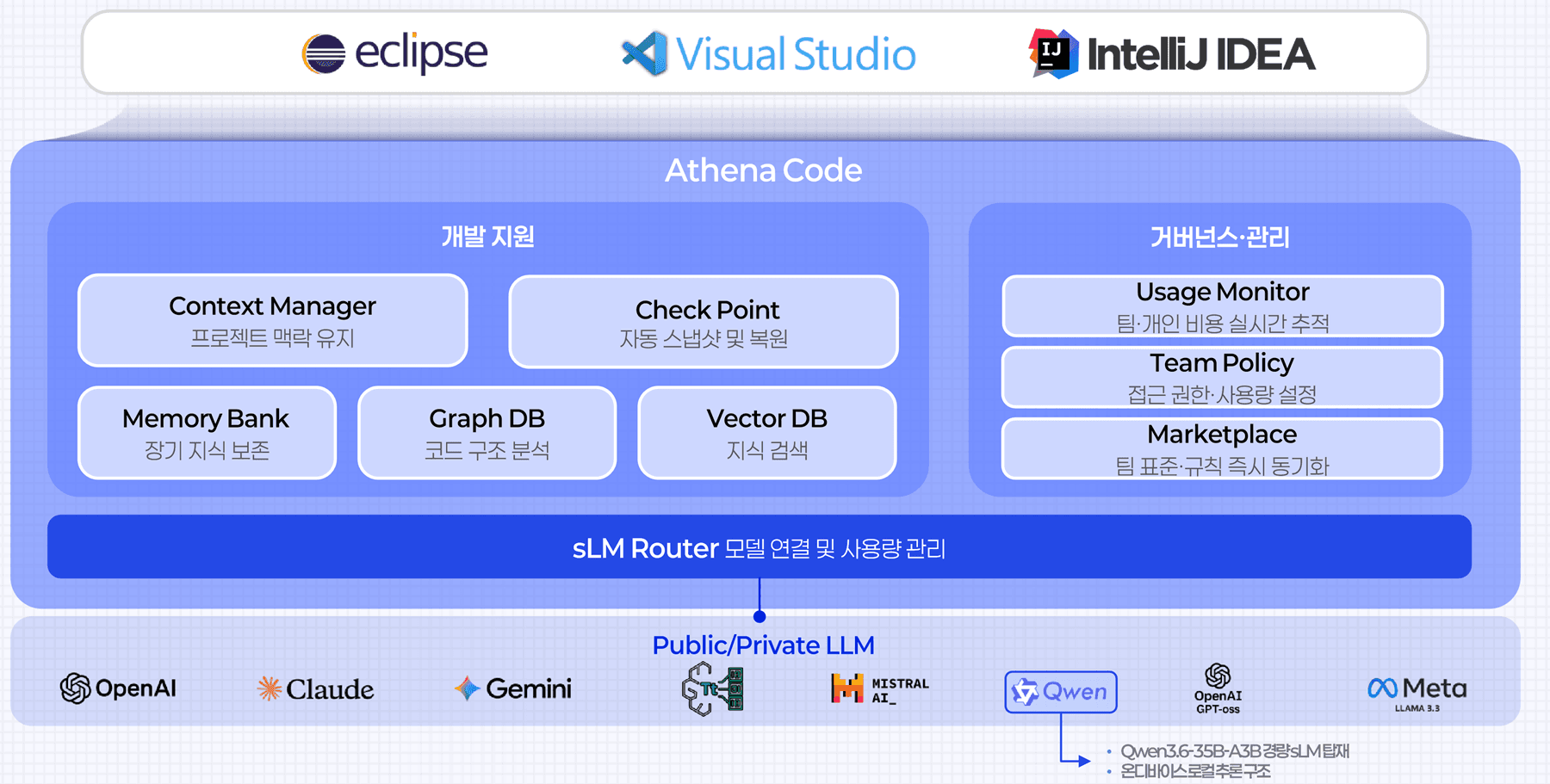
Task: Click the 팀 표준·규칙 즉시 동기화 text
Action: pos(1223,466)
